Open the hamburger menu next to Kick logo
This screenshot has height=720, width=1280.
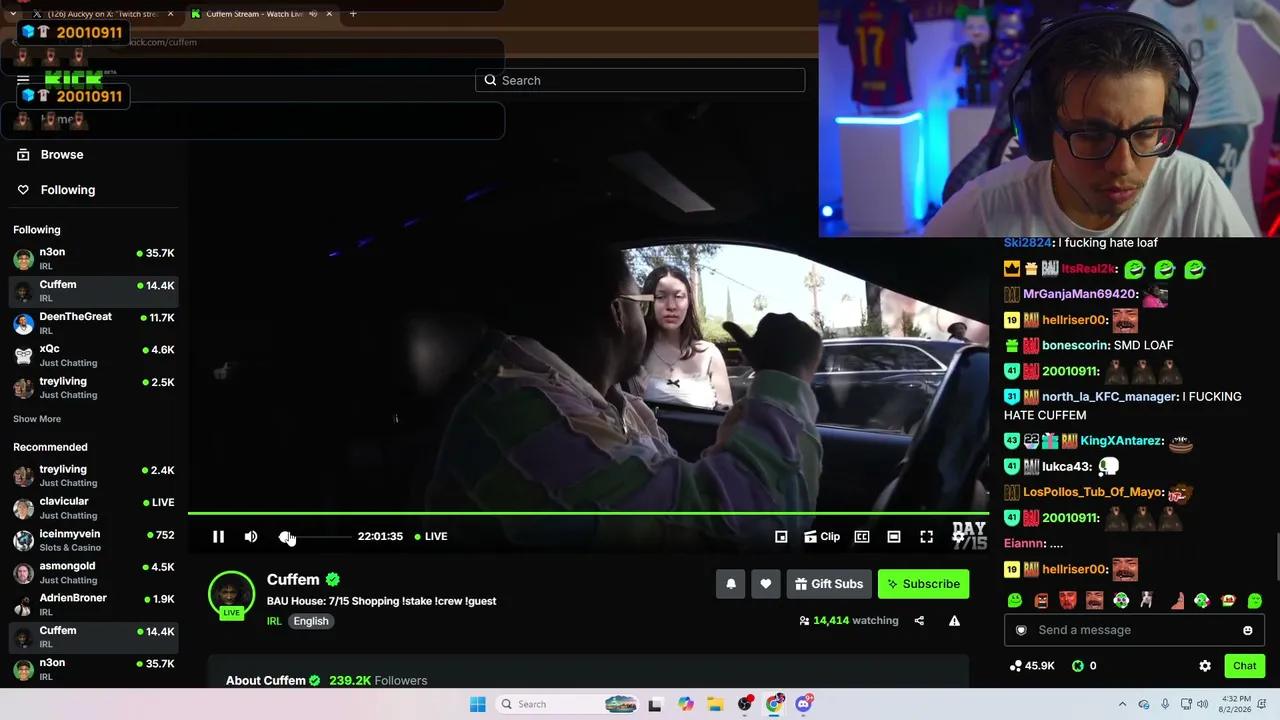click(x=23, y=80)
